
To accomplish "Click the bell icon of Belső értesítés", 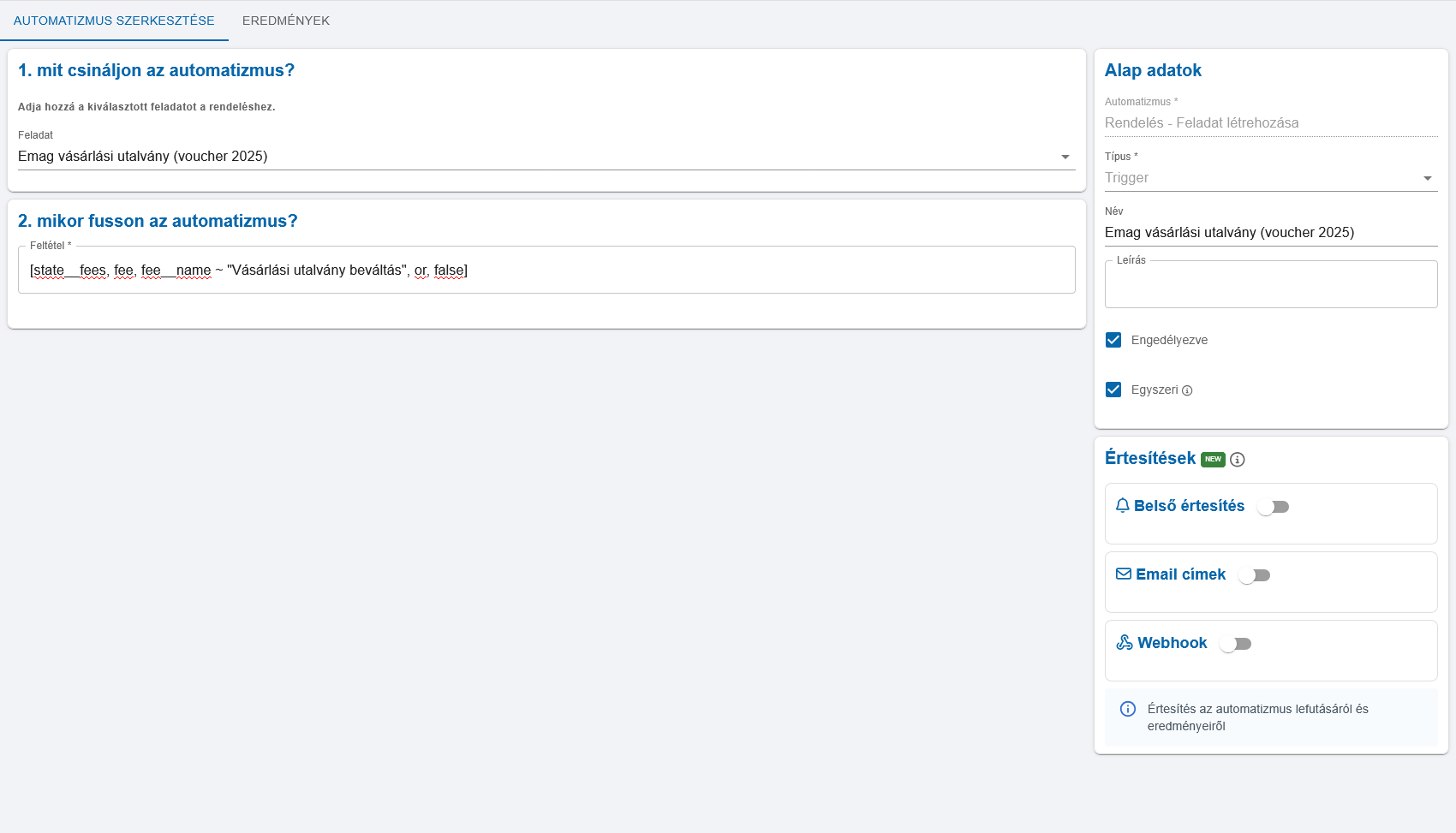I will (x=1123, y=506).
